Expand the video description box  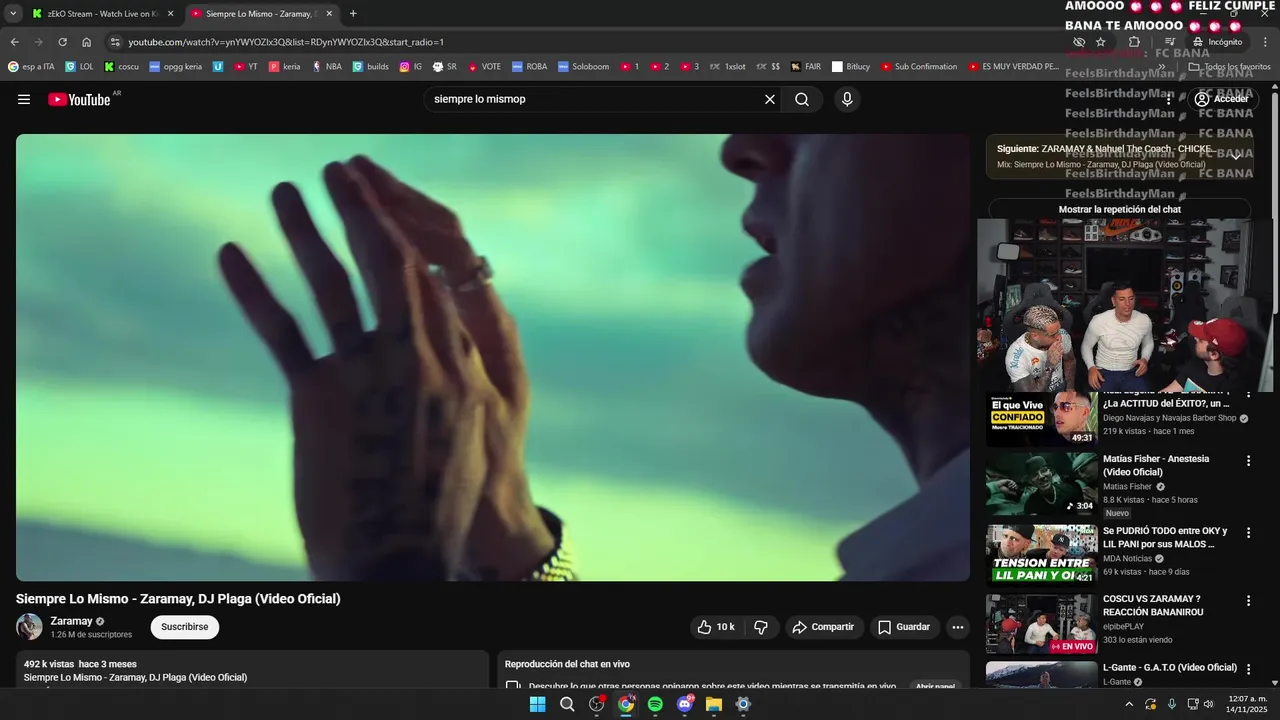(252, 670)
